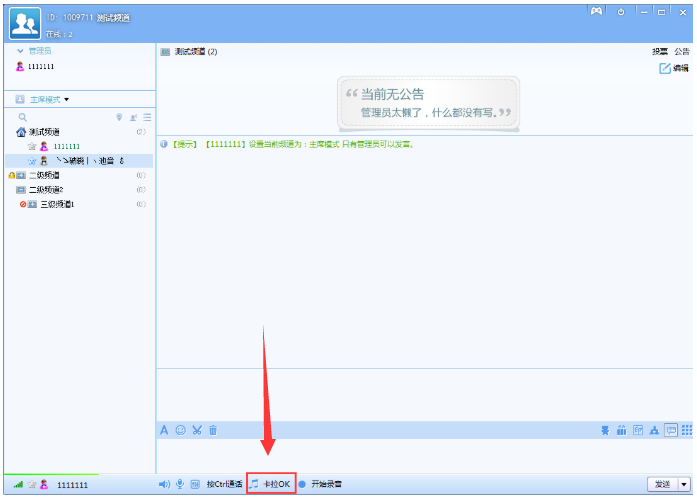This screenshot has height=500, width=697.
Task: Click the scissors screenshot tool
Action: (x=197, y=430)
